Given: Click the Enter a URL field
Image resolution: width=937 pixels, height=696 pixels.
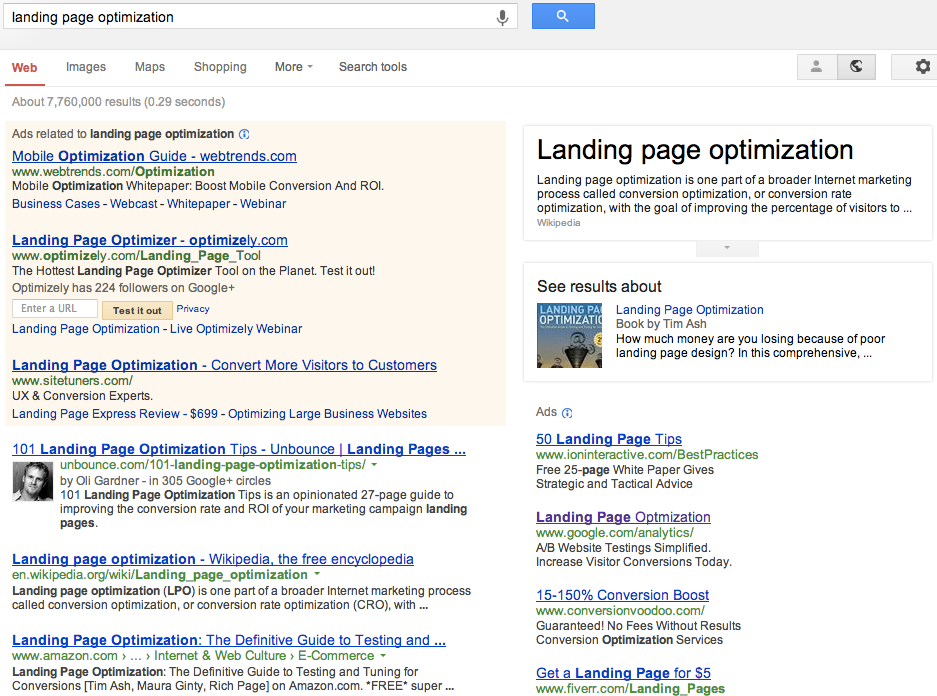Looking at the screenshot, I should (55, 308).
